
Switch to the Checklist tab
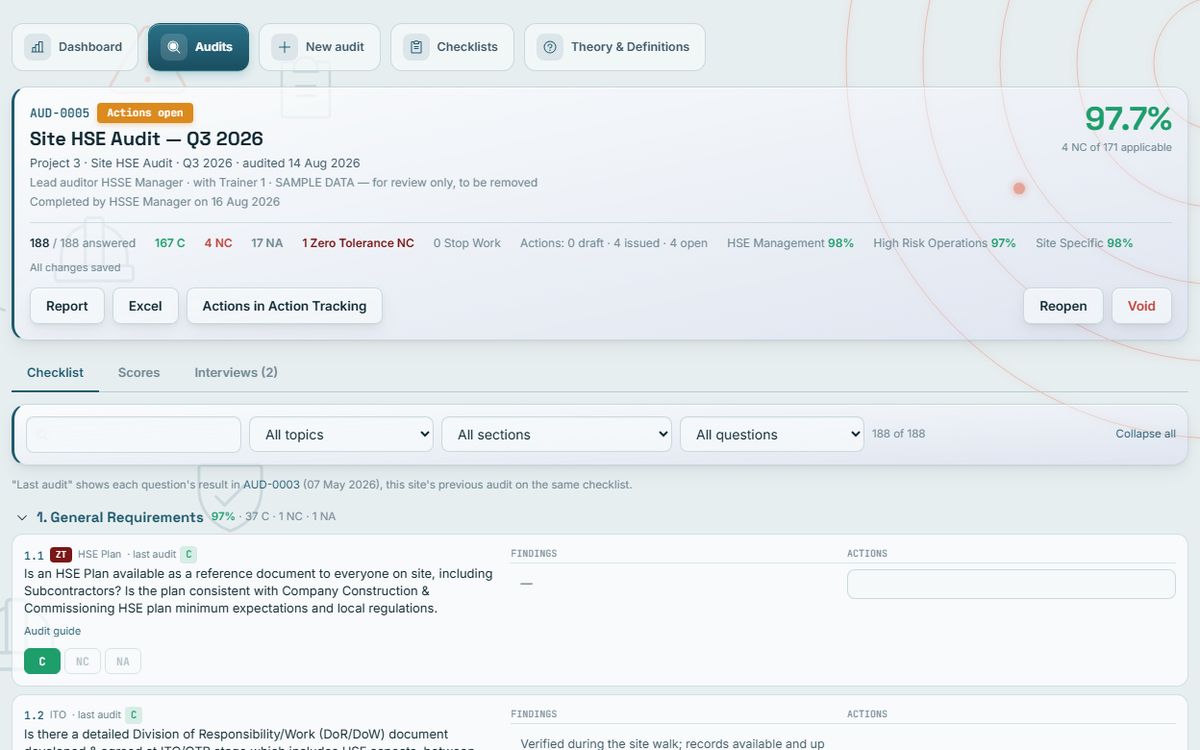pyautogui.click(x=55, y=372)
